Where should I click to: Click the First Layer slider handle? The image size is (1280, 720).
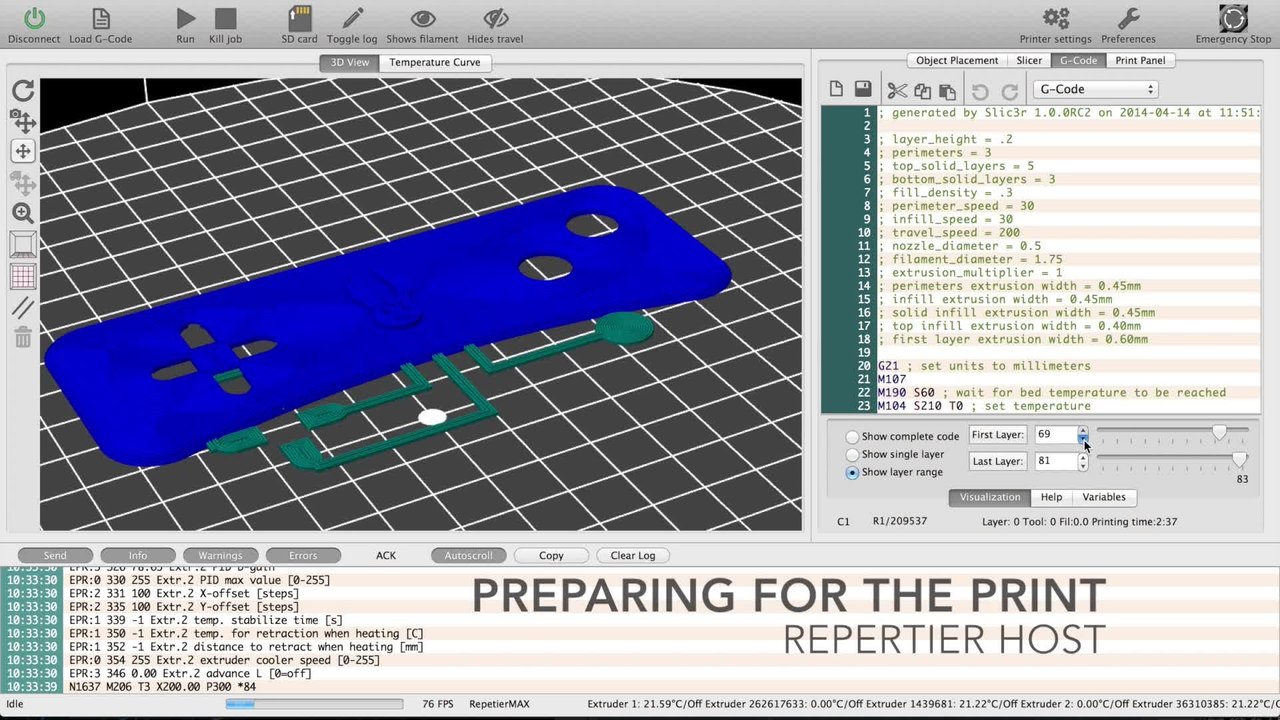[x=1219, y=432]
